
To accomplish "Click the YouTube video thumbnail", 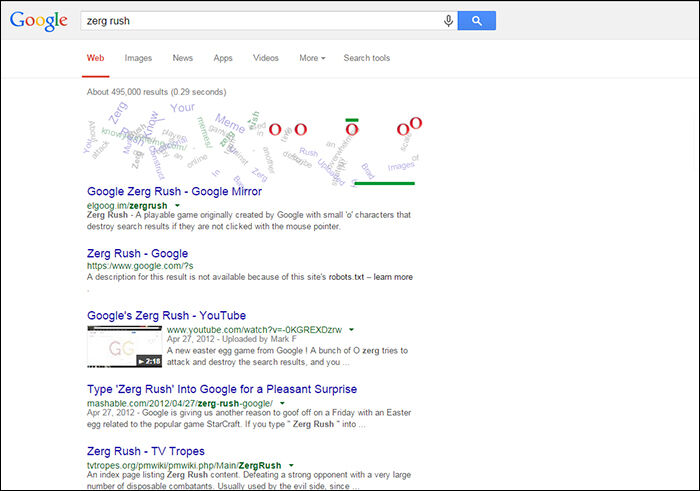I will point(125,347).
